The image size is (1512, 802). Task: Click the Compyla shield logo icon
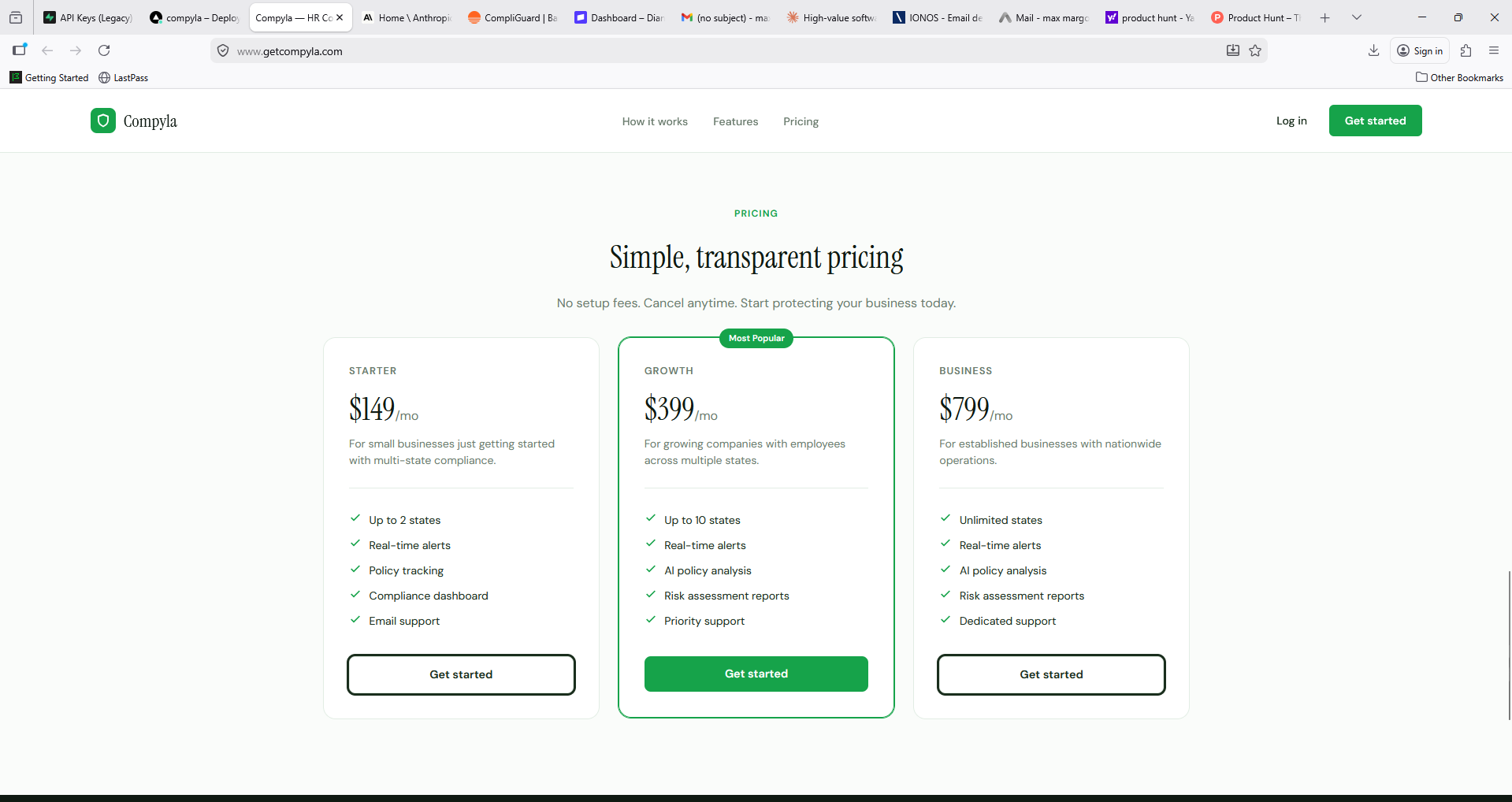(x=103, y=121)
